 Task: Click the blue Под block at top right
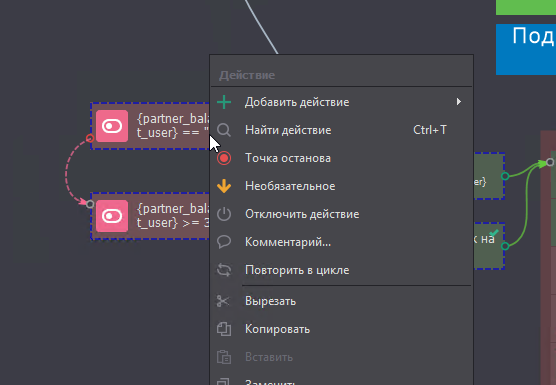(x=526, y=49)
